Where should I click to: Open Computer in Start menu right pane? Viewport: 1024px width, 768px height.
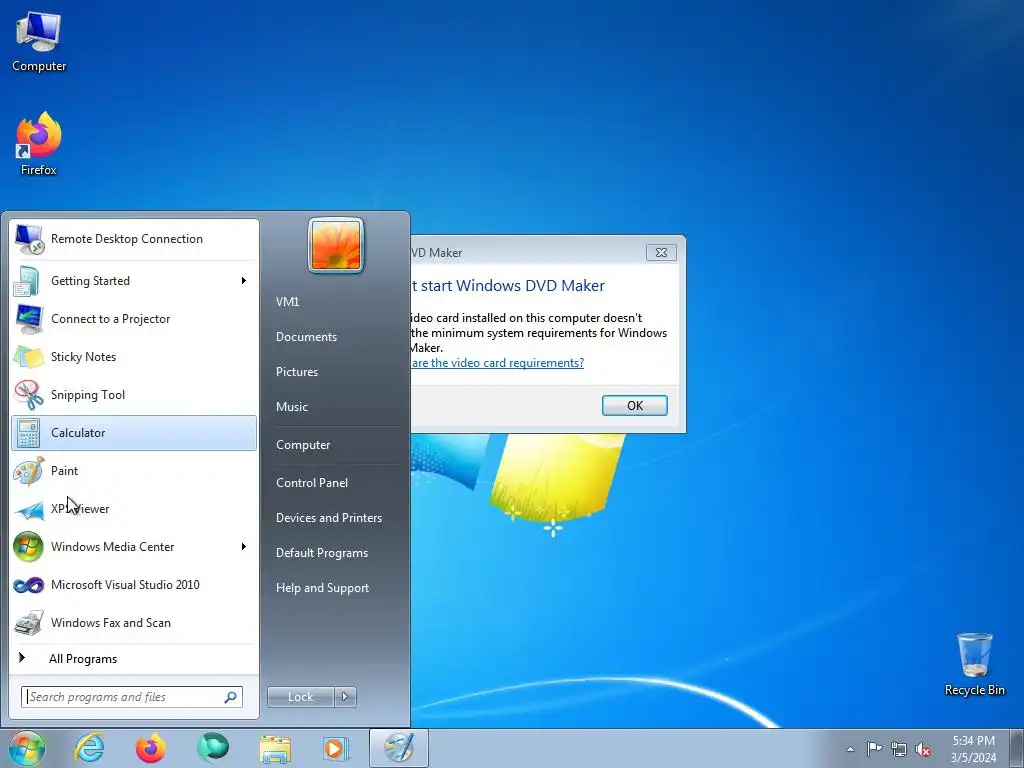point(303,445)
